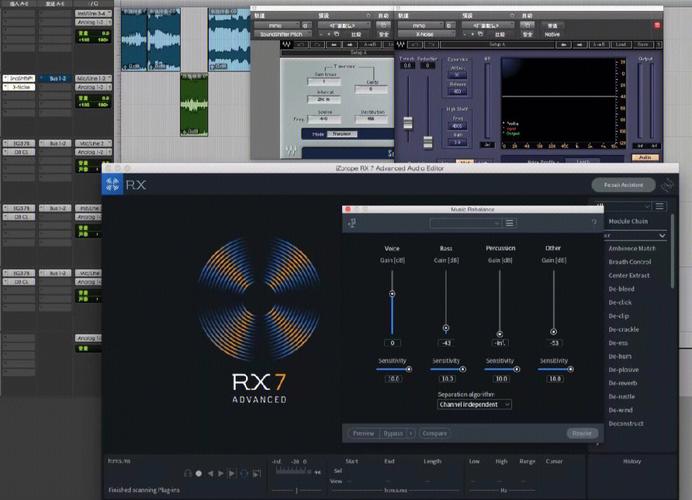The image size is (692, 500).
Task: Select De-click in the module list
Action: [x=620, y=303]
